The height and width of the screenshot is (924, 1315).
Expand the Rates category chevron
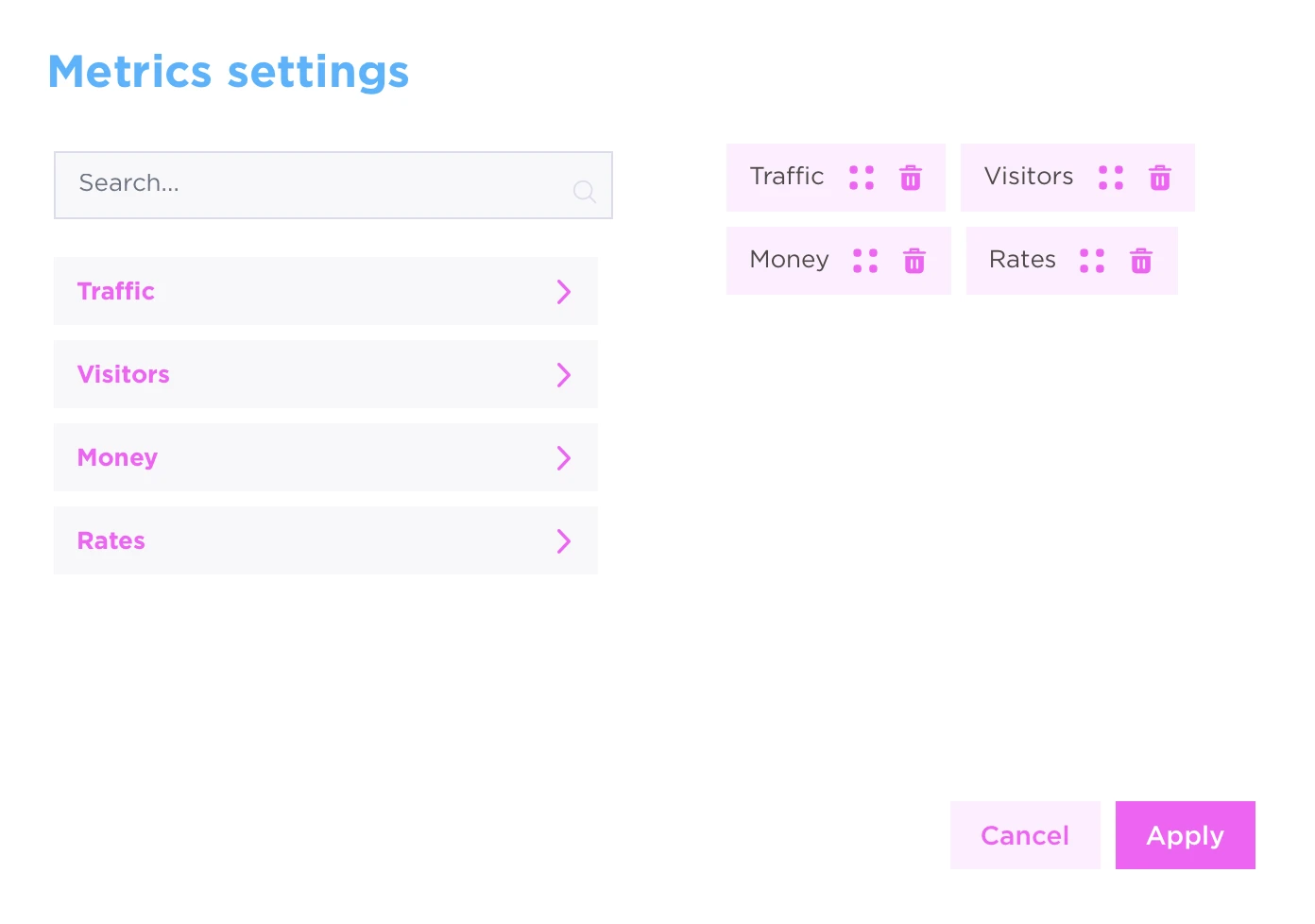pos(564,540)
